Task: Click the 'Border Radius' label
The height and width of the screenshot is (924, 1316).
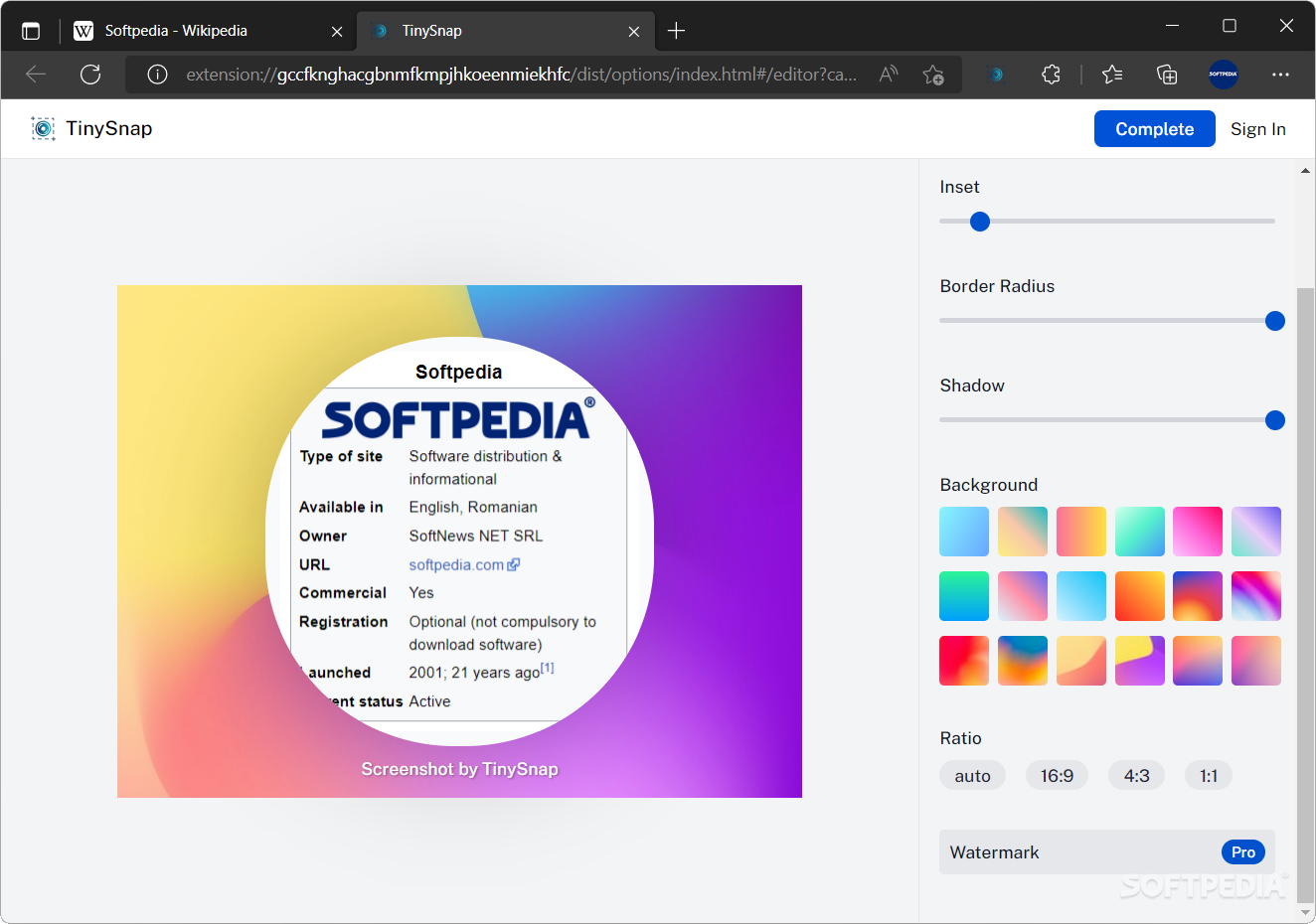Action: [997, 286]
